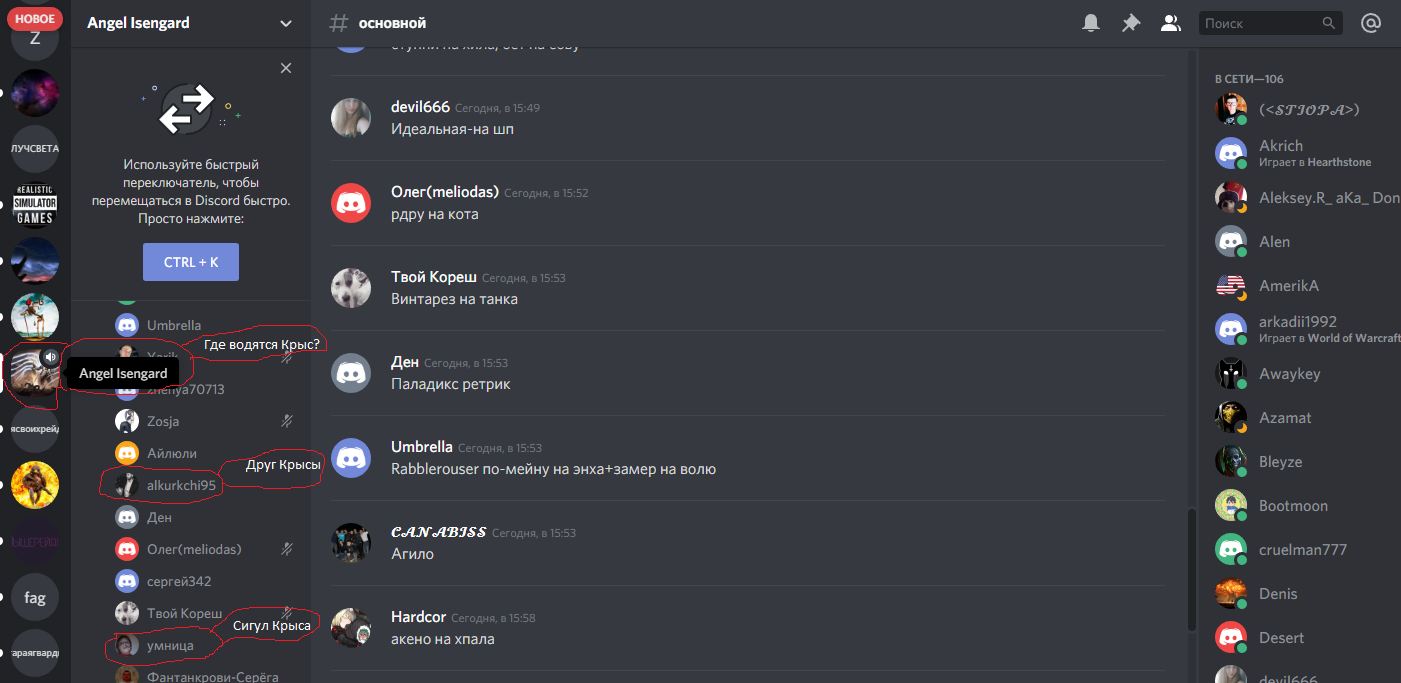Viewport: 1401px width, 683px height.
Task: Click devil666 username in chat
Action: [420, 107]
